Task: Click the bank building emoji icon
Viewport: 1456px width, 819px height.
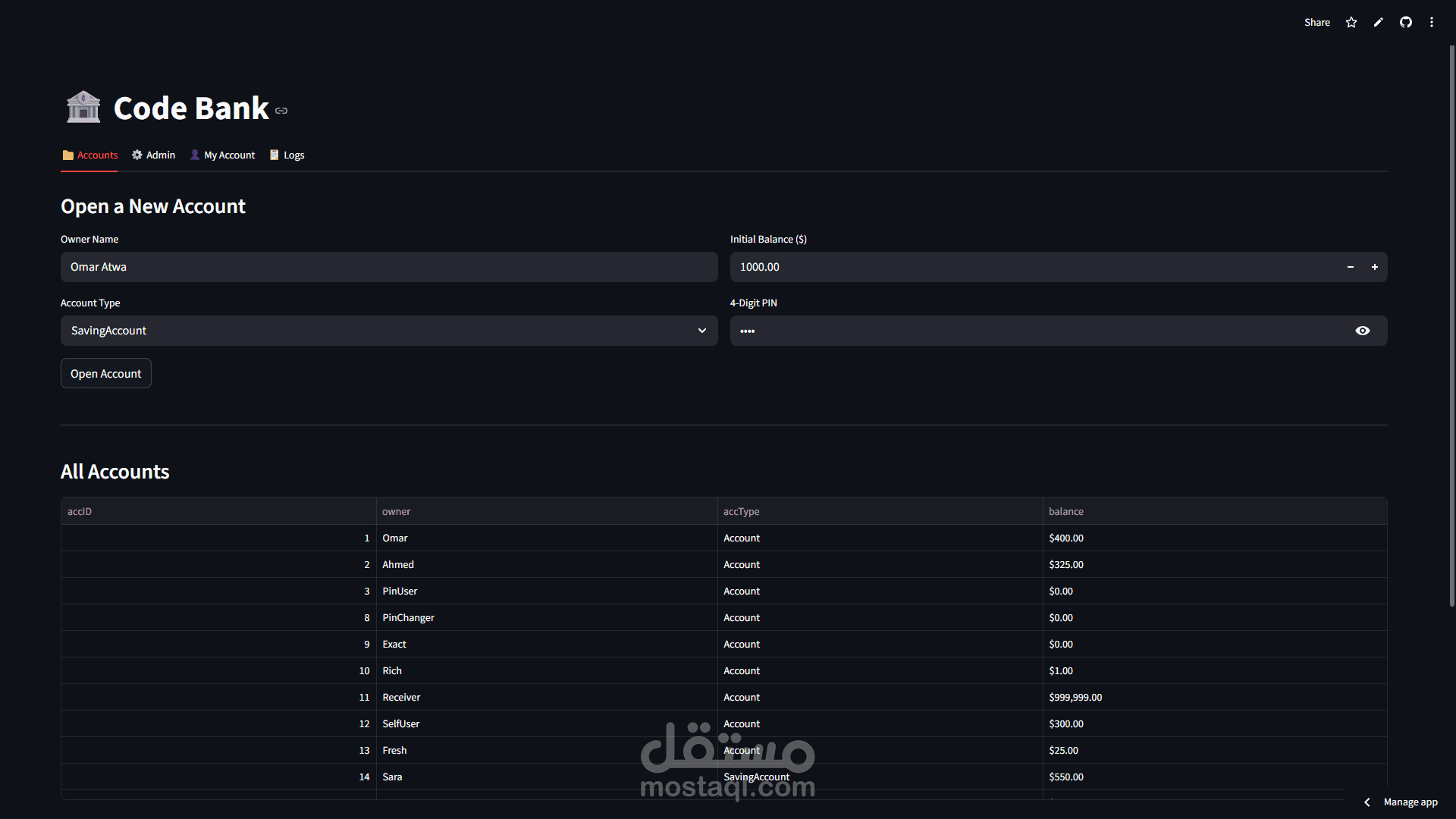Action: 83,107
